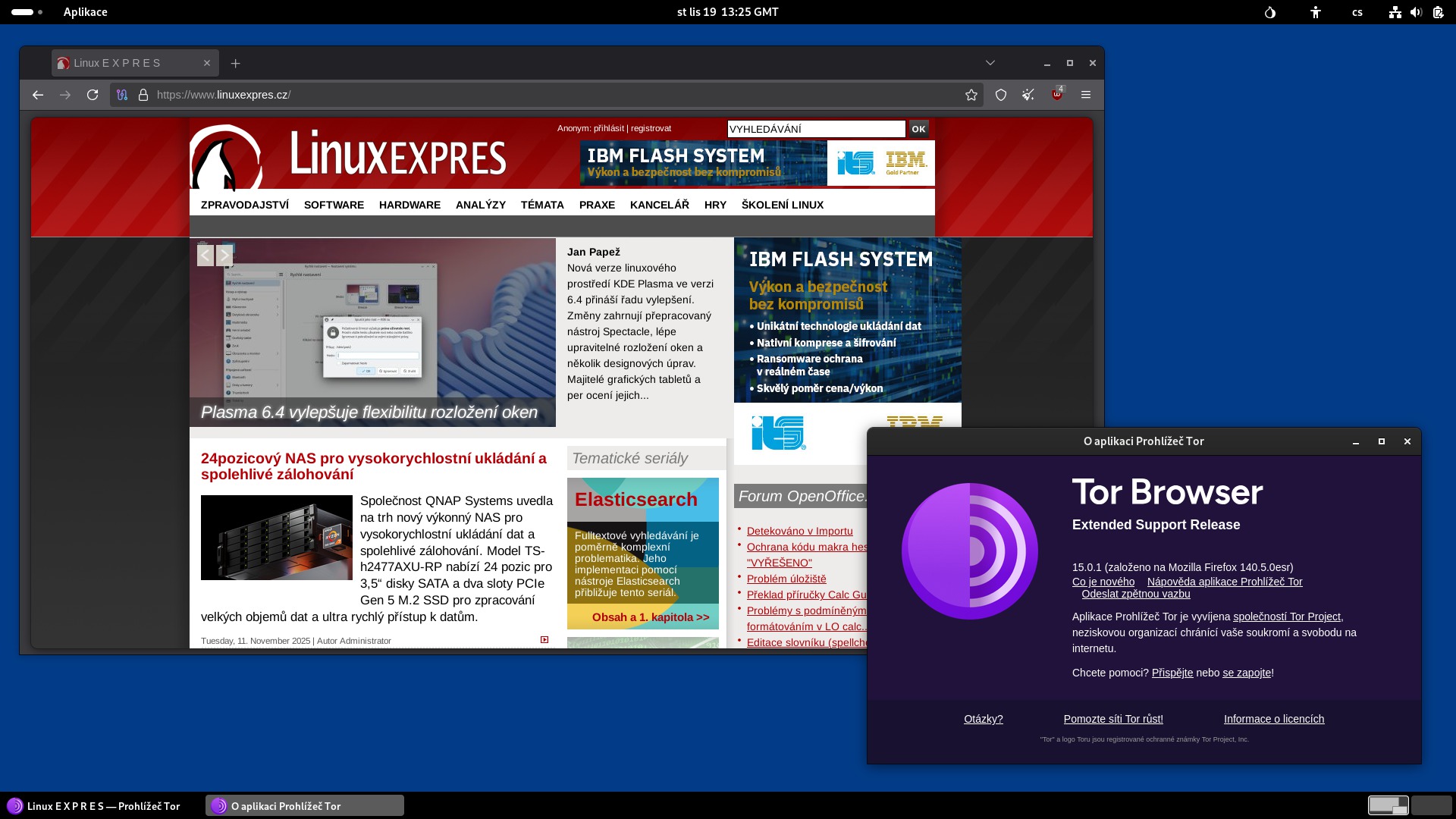Open the security level shield icon

click(1001, 95)
